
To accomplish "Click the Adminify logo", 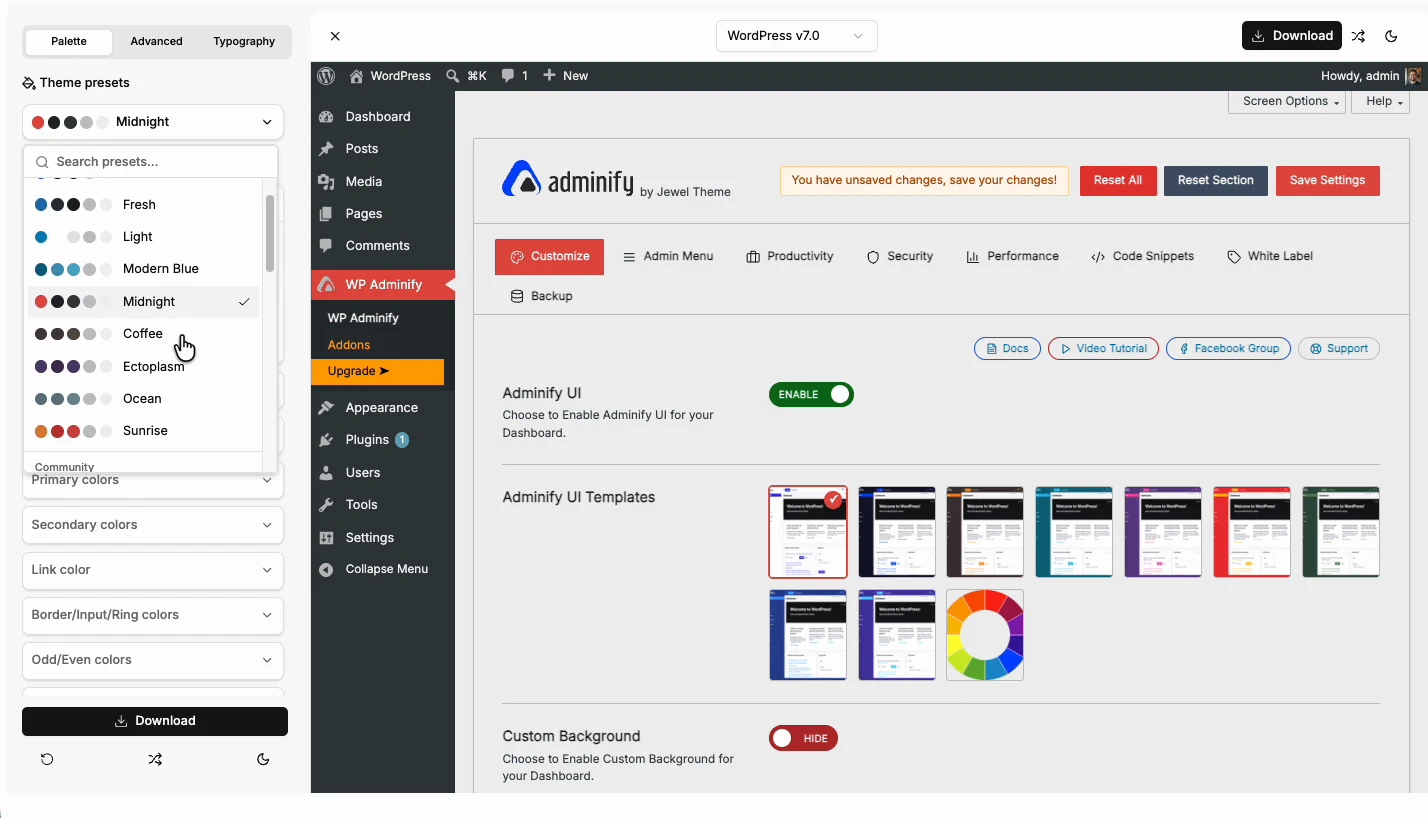I will pyautogui.click(x=567, y=180).
